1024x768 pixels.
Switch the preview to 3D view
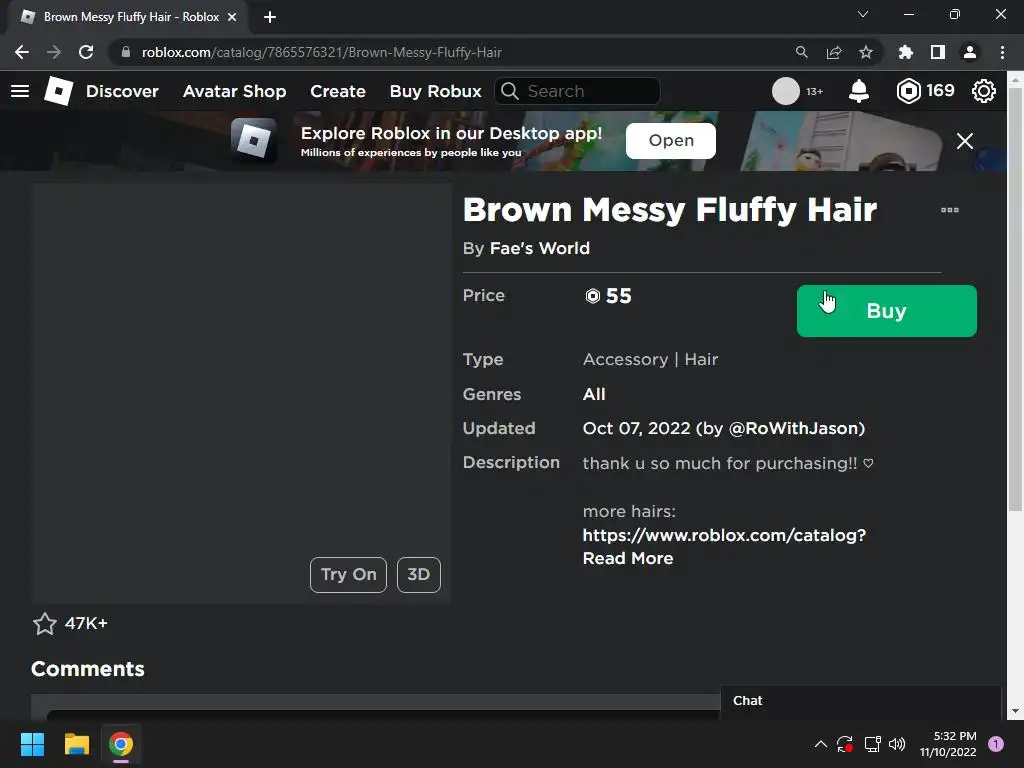point(419,575)
